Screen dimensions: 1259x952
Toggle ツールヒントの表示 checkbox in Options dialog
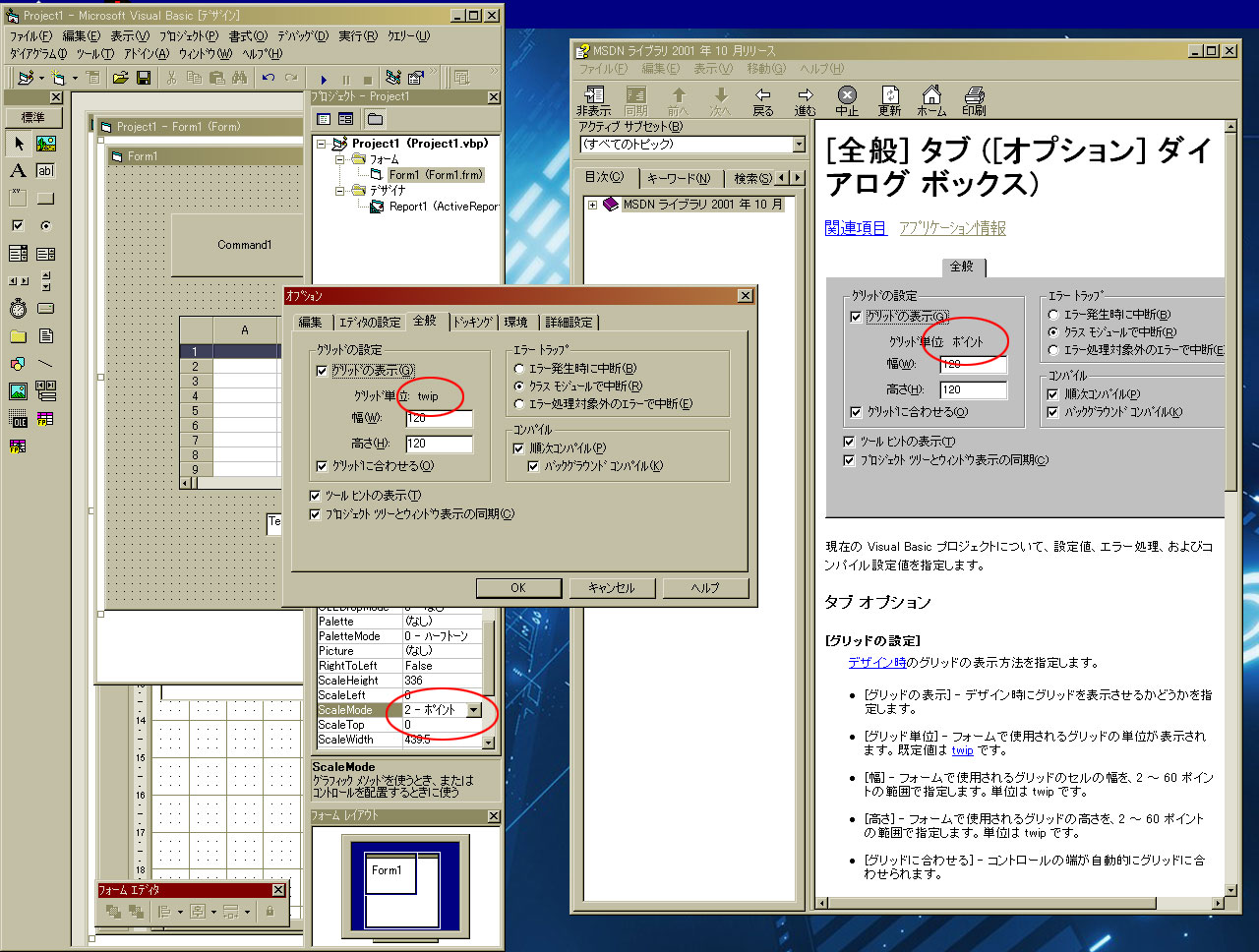click(315, 496)
